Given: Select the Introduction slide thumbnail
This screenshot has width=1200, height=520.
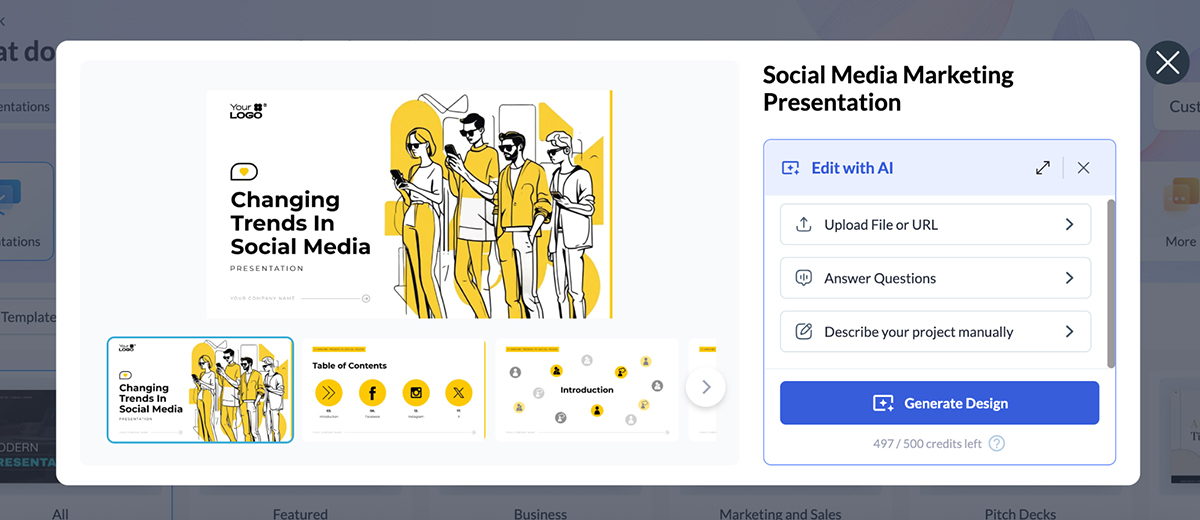Looking at the screenshot, I should [586, 389].
